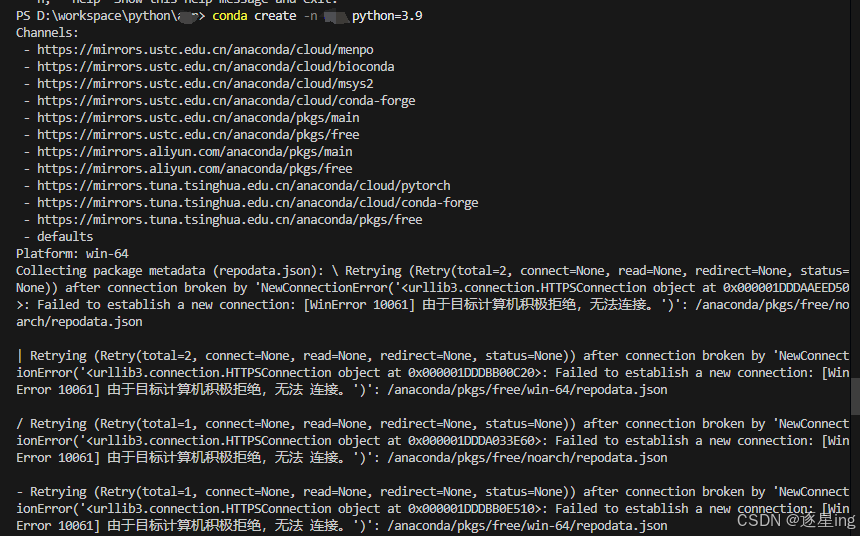This screenshot has height=536, width=860.
Task: Click the hex address 0x000001DDDA033E60
Action: click(471, 441)
